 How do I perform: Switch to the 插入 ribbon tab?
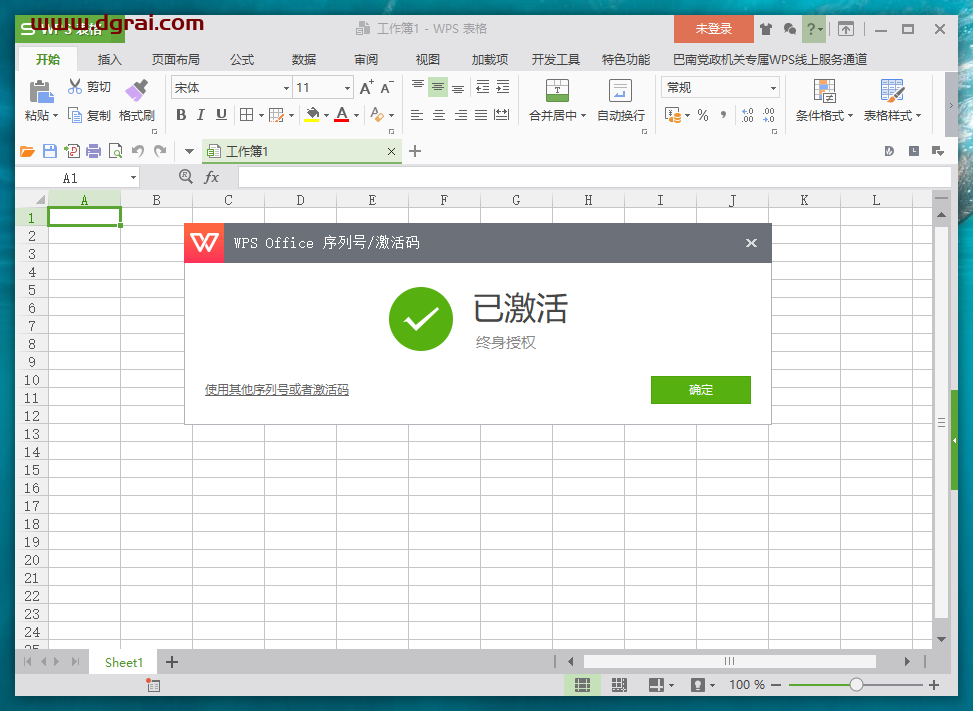pyautogui.click(x=108, y=59)
